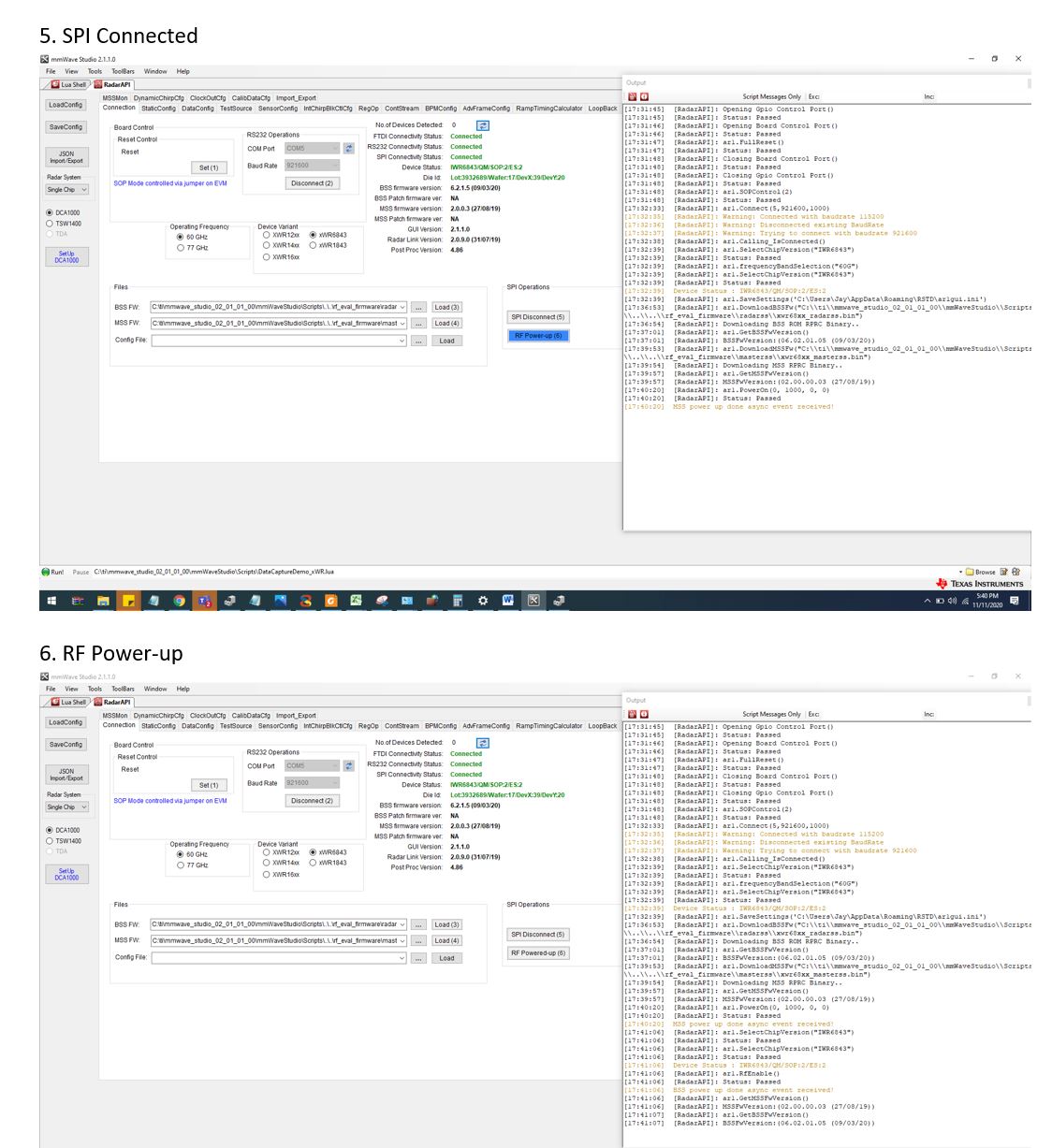Expand MSS FW path dropdown, RF Power-up screenshot
Screen dimensions: 1052x1148
click(x=402, y=941)
